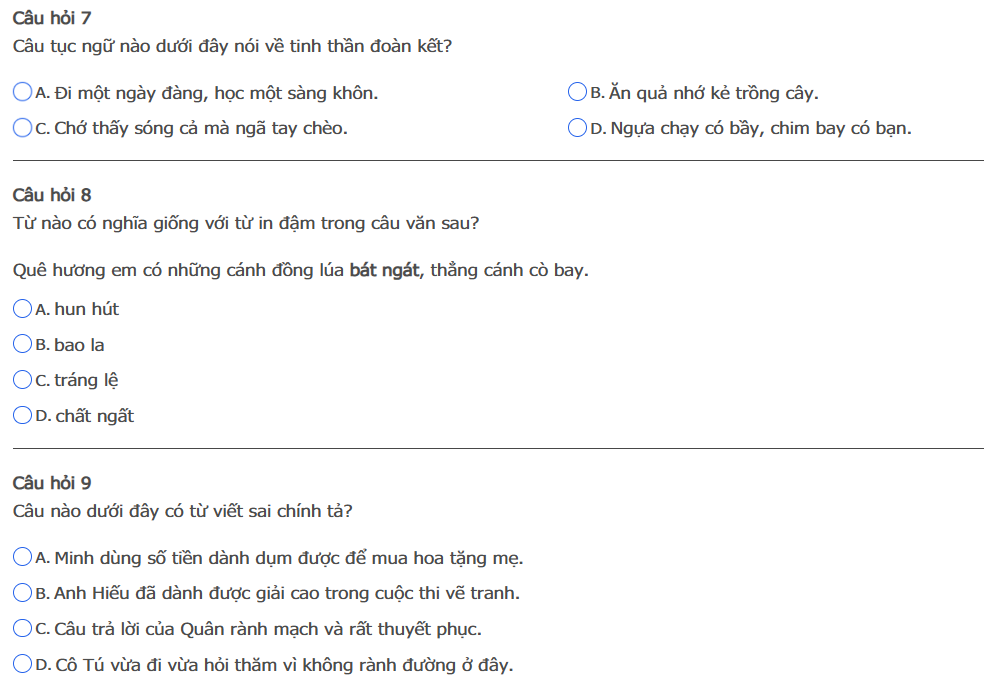Click the bold word 'bát ngát'
Screen dimensions: 984x684
click(x=386, y=271)
